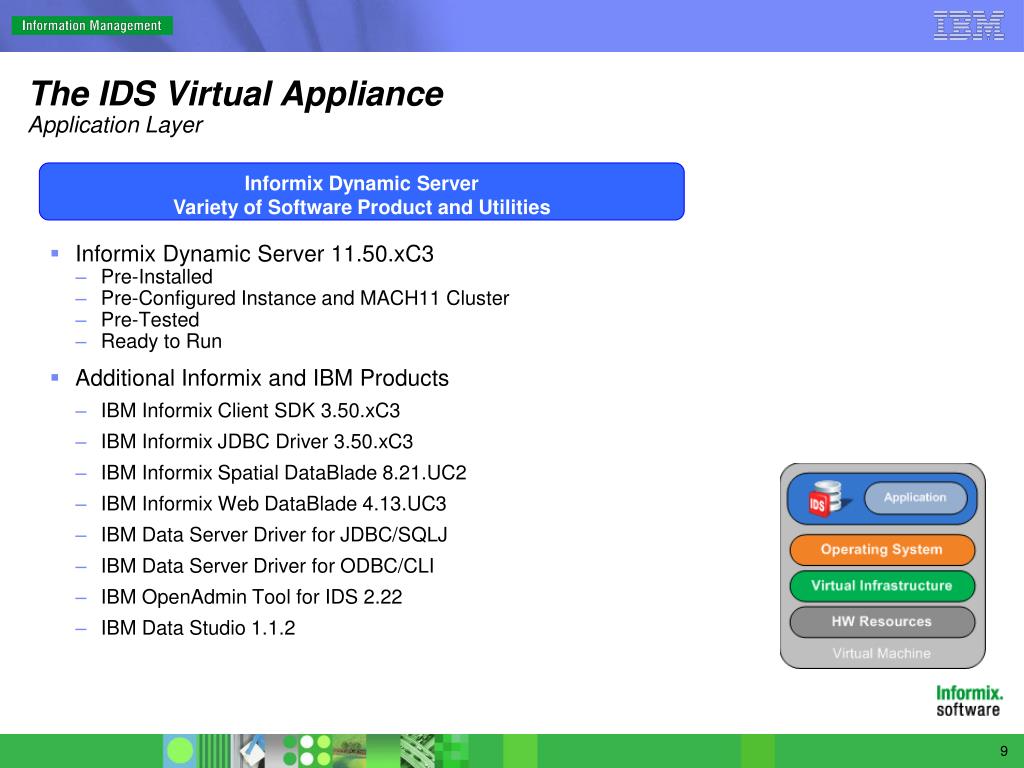Select the Operating System layer

(x=882, y=549)
